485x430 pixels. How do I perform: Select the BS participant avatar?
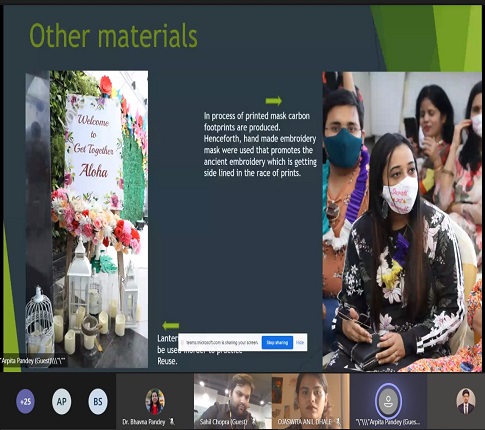tap(98, 401)
